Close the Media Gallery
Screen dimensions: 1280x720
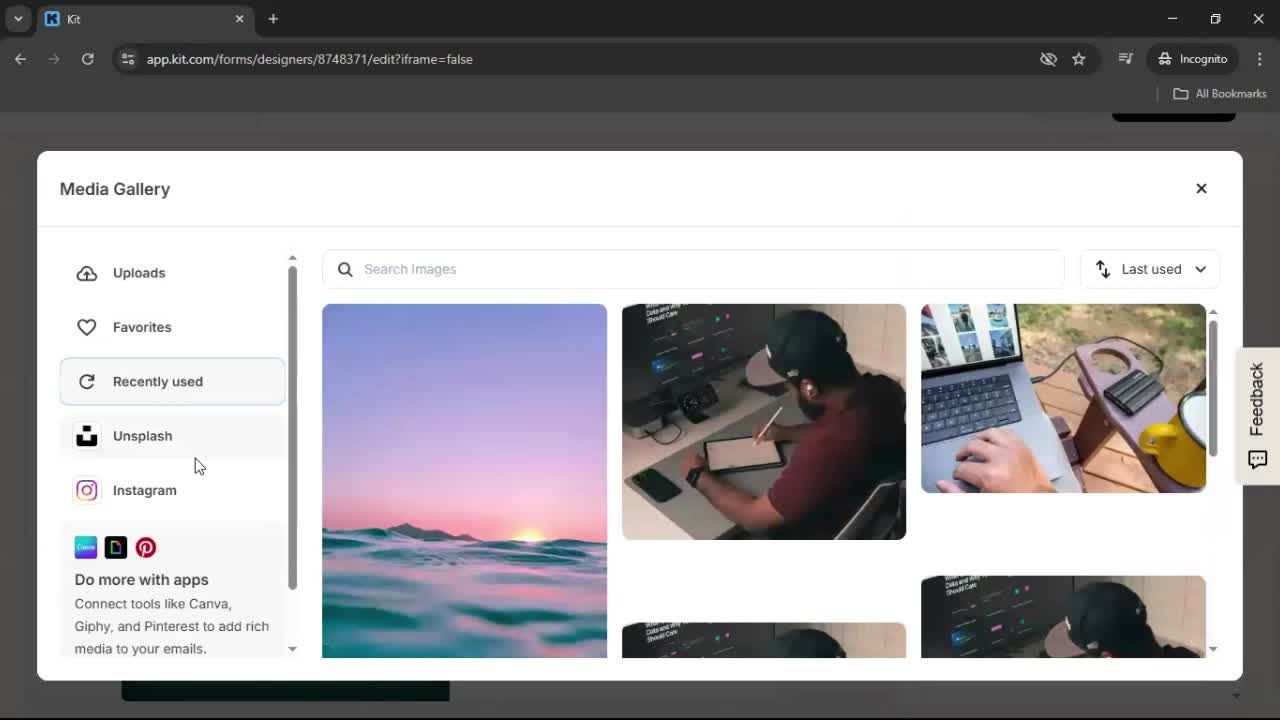(1201, 188)
